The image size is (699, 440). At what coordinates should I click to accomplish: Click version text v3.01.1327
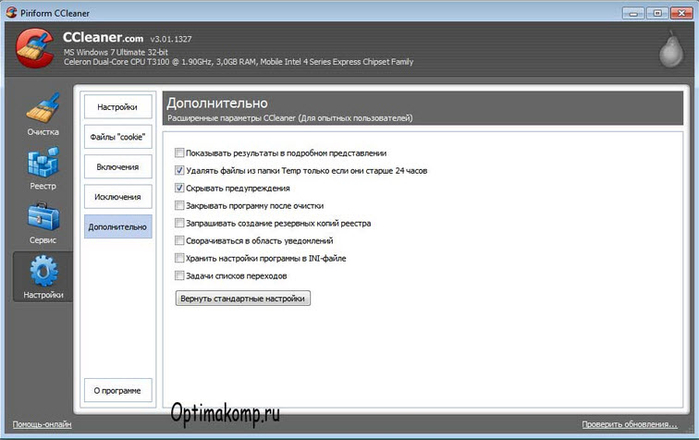tap(171, 39)
